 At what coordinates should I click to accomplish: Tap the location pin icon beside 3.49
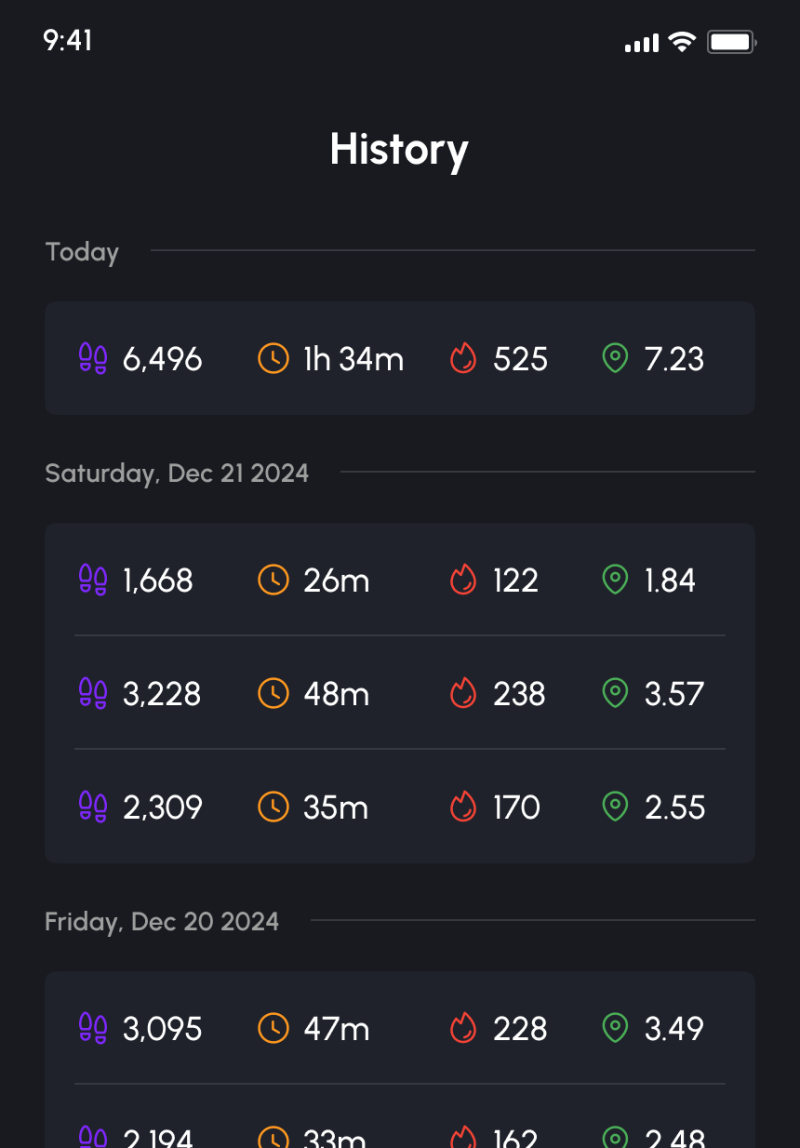click(x=615, y=1028)
